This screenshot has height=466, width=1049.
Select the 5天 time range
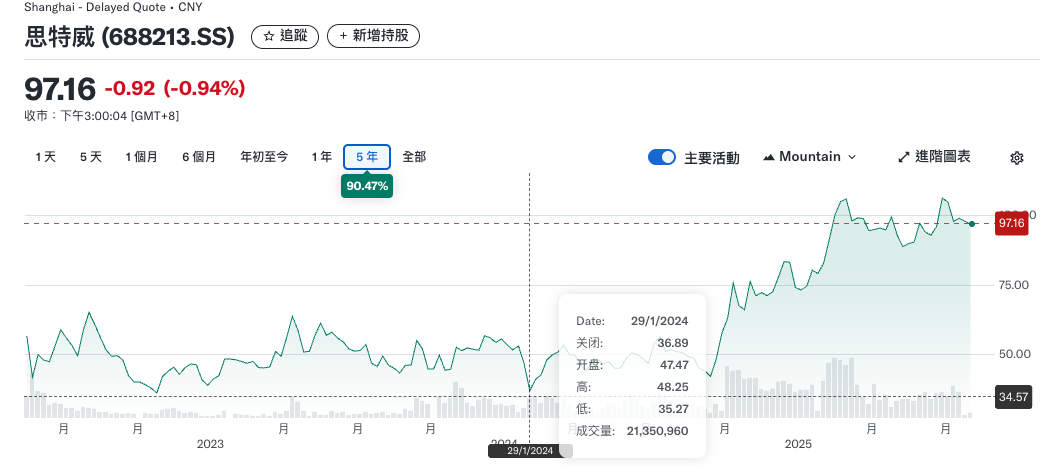point(91,157)
